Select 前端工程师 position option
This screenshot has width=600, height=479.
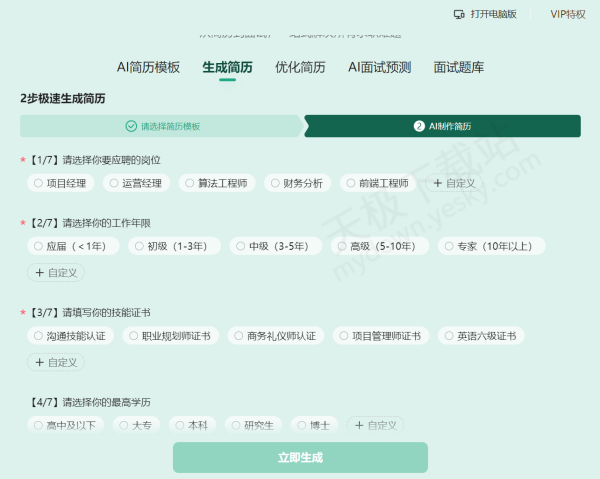(x=375, y=183)
